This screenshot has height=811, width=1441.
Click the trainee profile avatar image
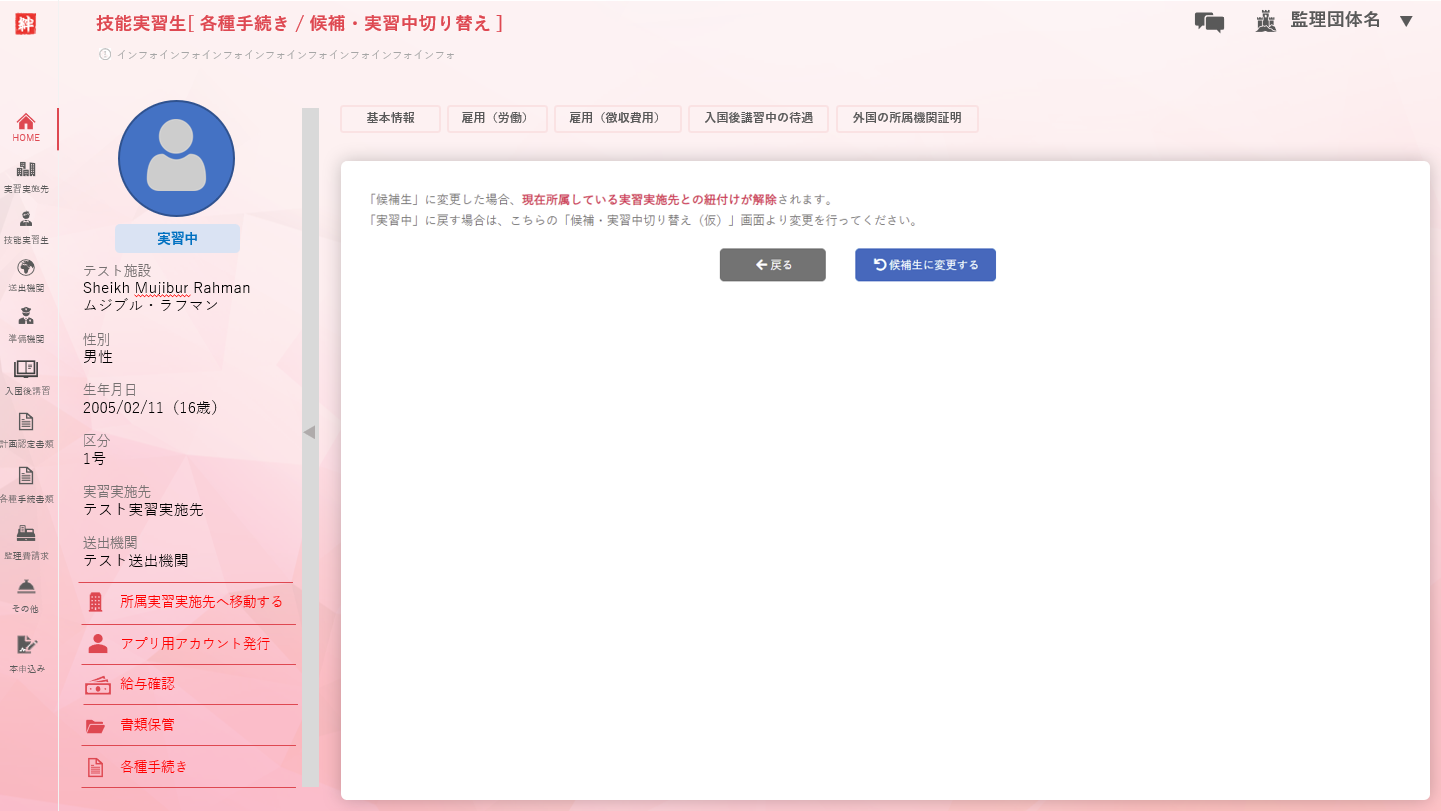[176, 159]
